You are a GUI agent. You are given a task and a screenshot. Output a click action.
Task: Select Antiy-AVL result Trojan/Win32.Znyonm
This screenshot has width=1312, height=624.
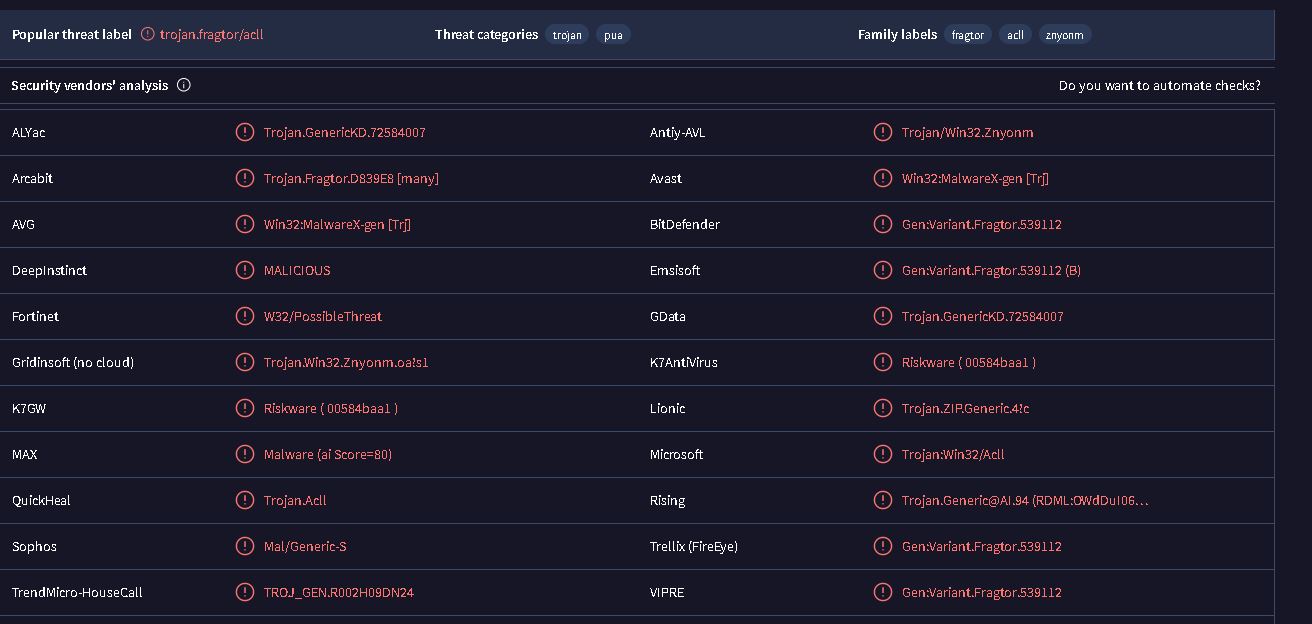point(968,132)
